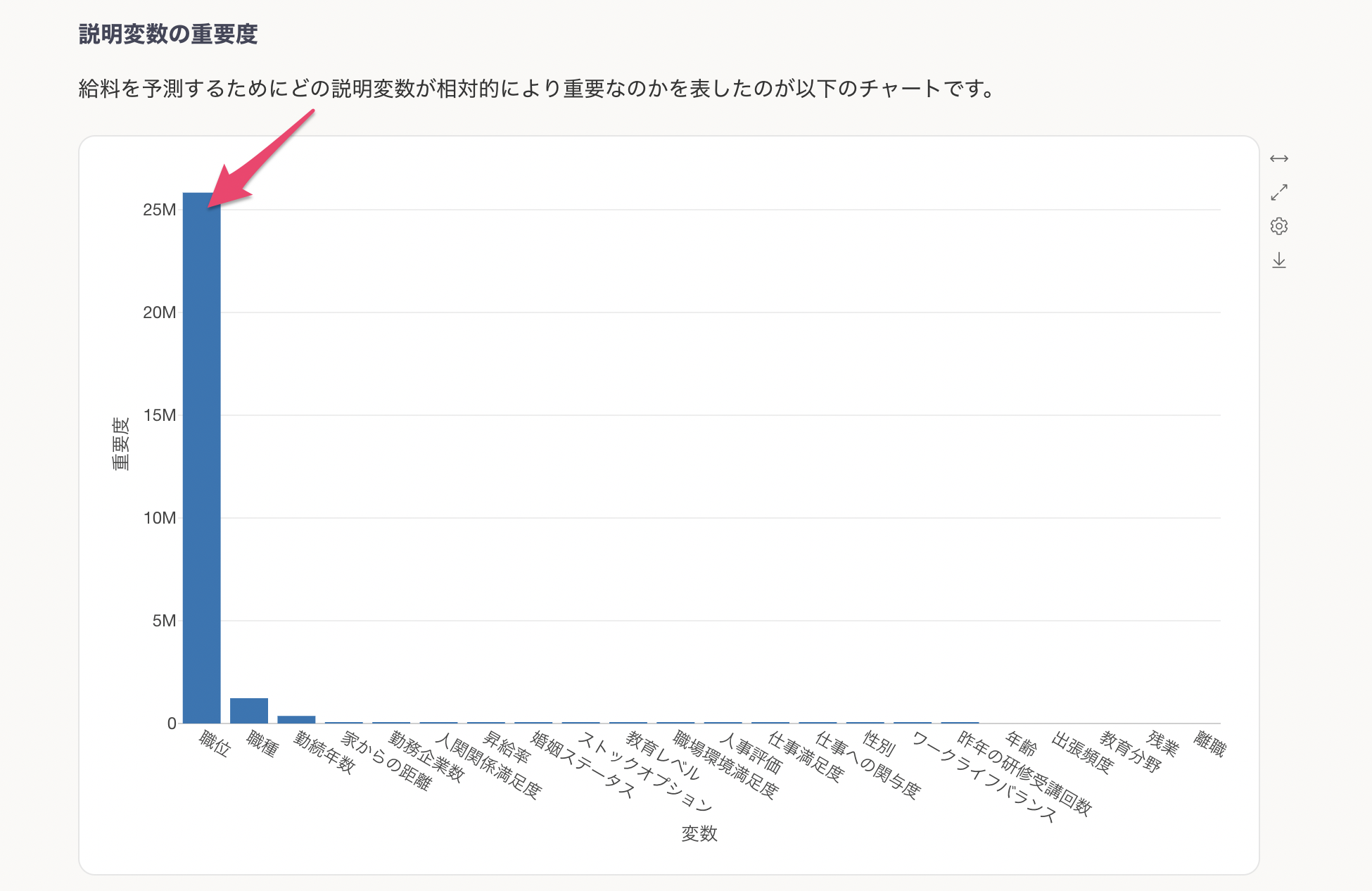The width and height of the screenshot is (1372, 891).
Task: Click the 25M y-axis tick label
Action: pos(159,210)
